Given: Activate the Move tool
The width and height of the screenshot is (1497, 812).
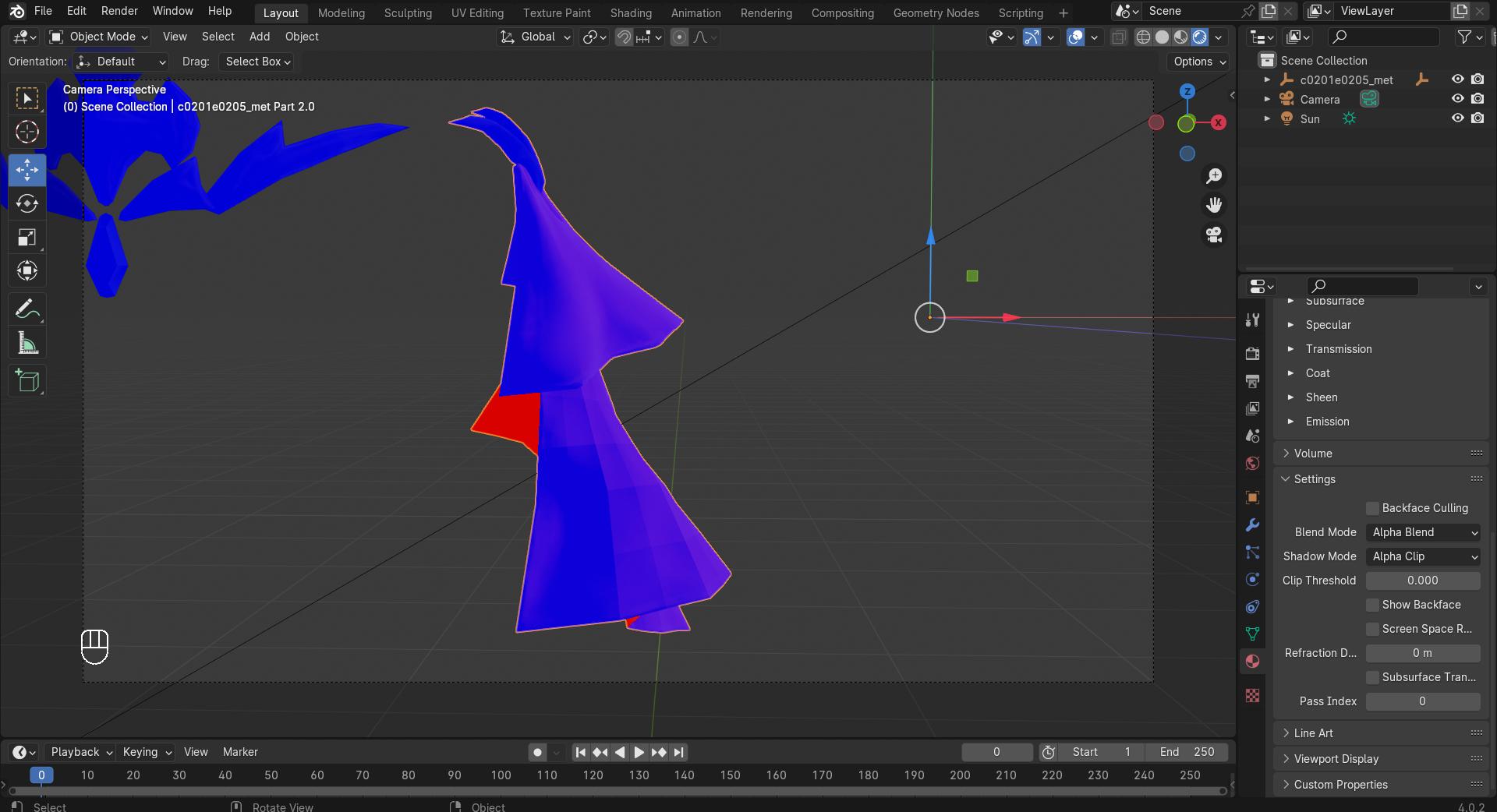Looking at the screenshot, I should click(27, 170).
